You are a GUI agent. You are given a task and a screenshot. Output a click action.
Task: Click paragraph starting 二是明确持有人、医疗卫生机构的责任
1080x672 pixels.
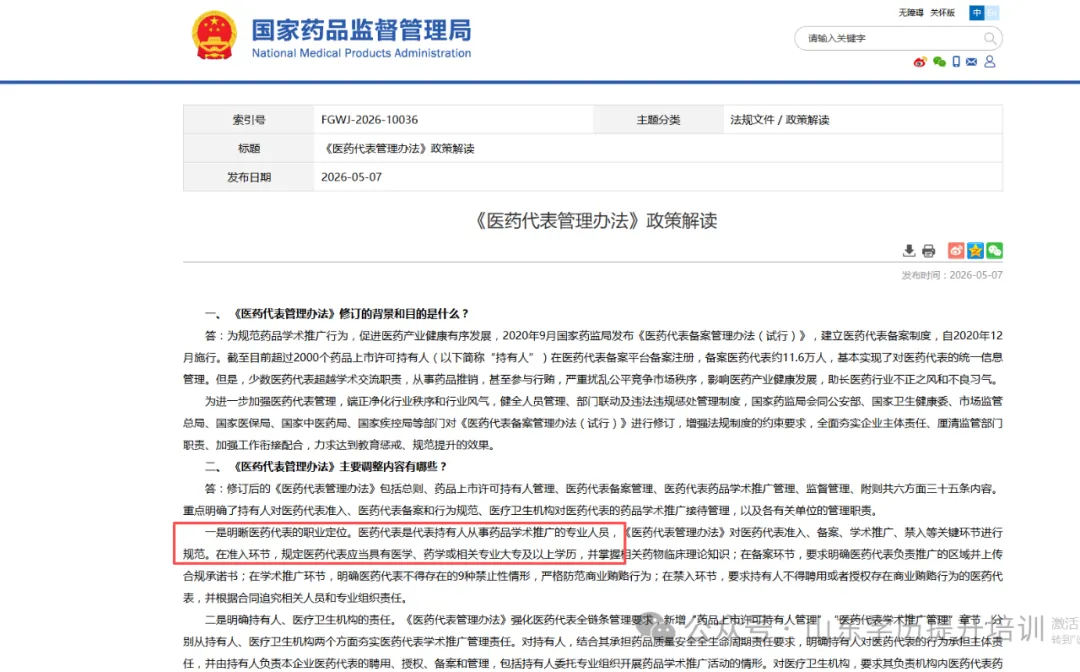click(x=592, y=642)
